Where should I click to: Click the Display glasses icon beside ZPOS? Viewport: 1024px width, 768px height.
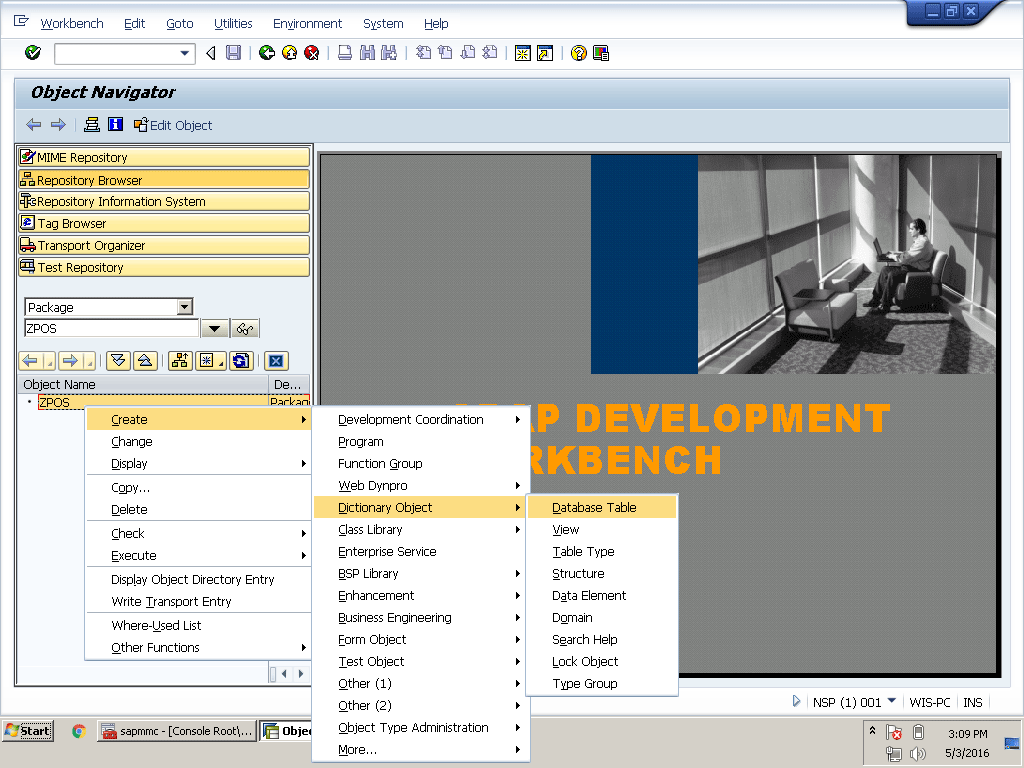click(x=246, y=328)
